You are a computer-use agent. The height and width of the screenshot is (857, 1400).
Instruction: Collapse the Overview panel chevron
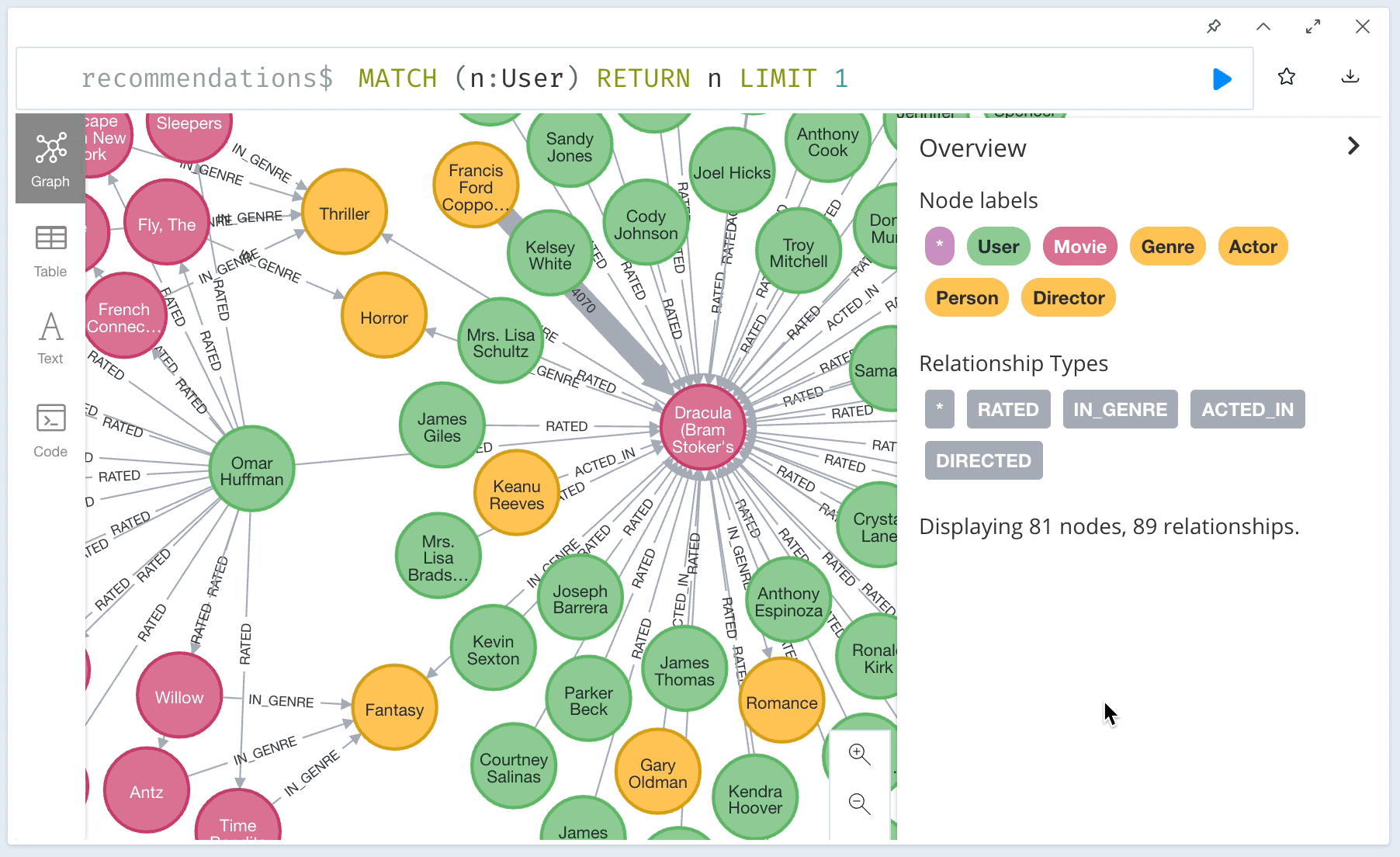tap(1353, 146)
